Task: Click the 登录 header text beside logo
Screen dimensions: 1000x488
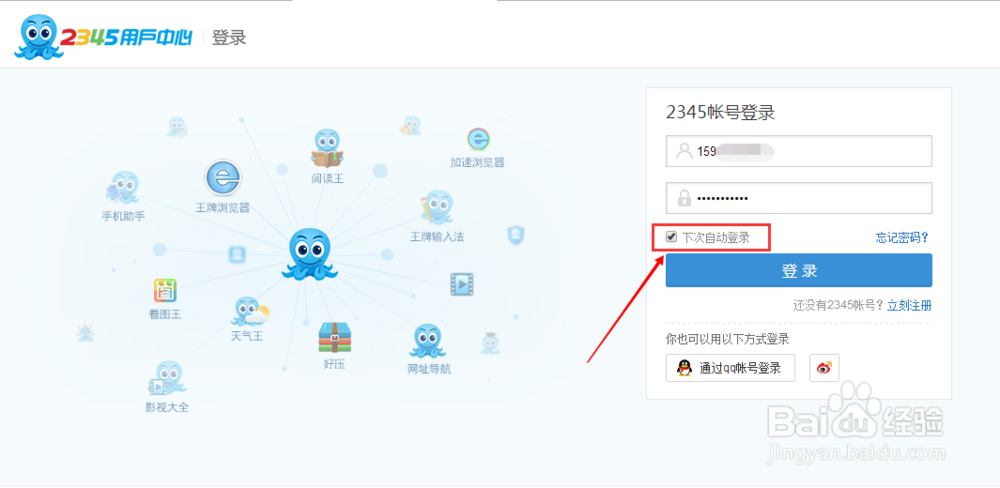Action: (229, 38)
